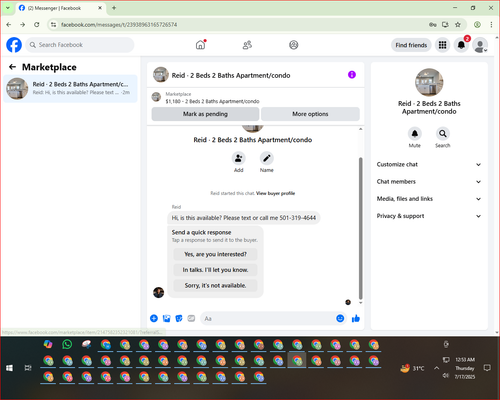Attach a photo with the image icon
Image resolution: width=500 pixels, height=400 pixels.
coord(166,318)
